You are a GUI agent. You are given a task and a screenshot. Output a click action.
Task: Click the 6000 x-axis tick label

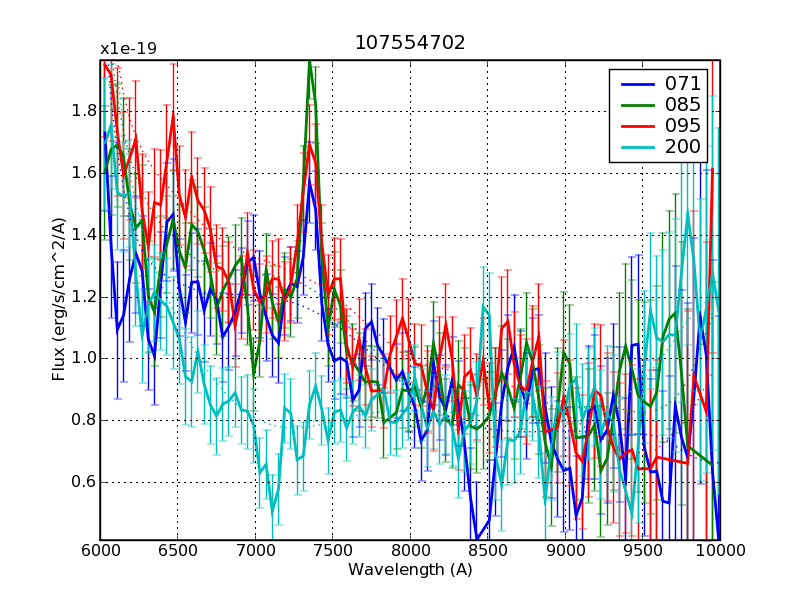pos(100,551)
